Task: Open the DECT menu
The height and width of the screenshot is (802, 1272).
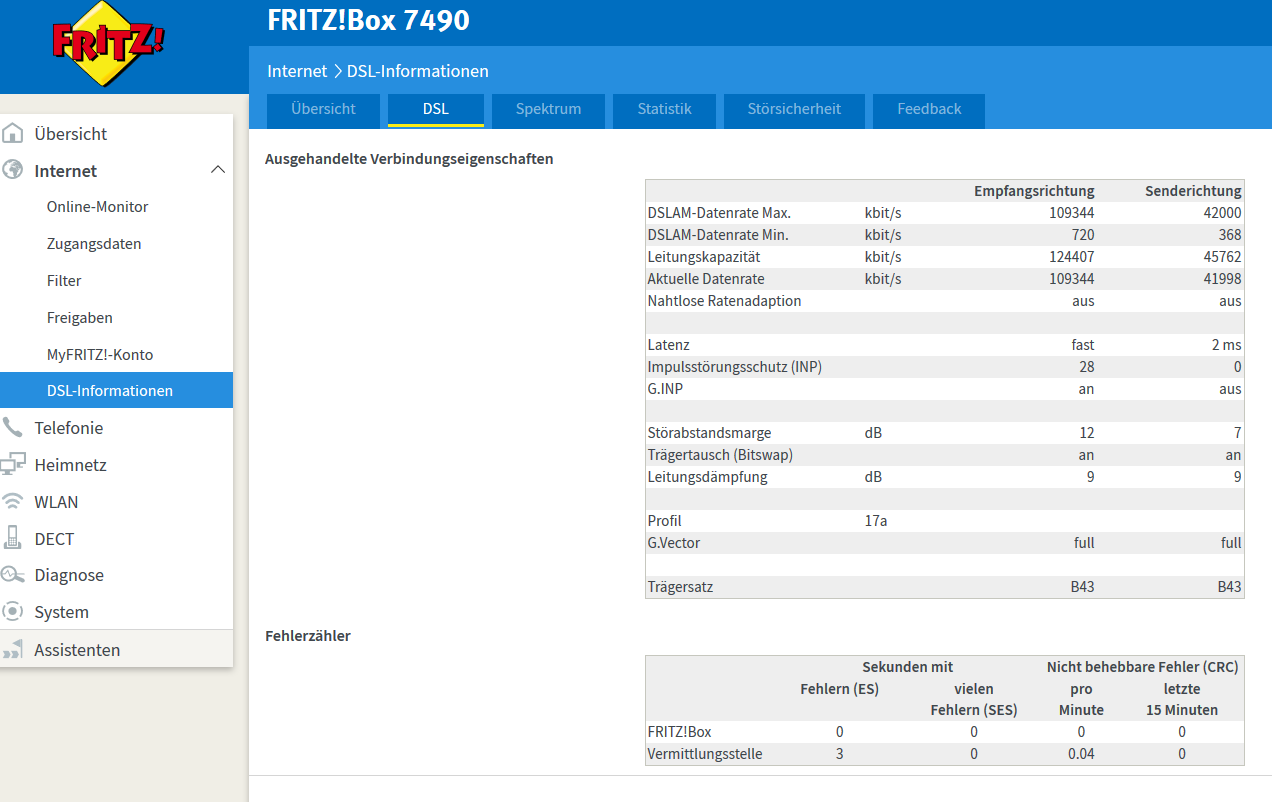Action: click(x=54, y=539)
